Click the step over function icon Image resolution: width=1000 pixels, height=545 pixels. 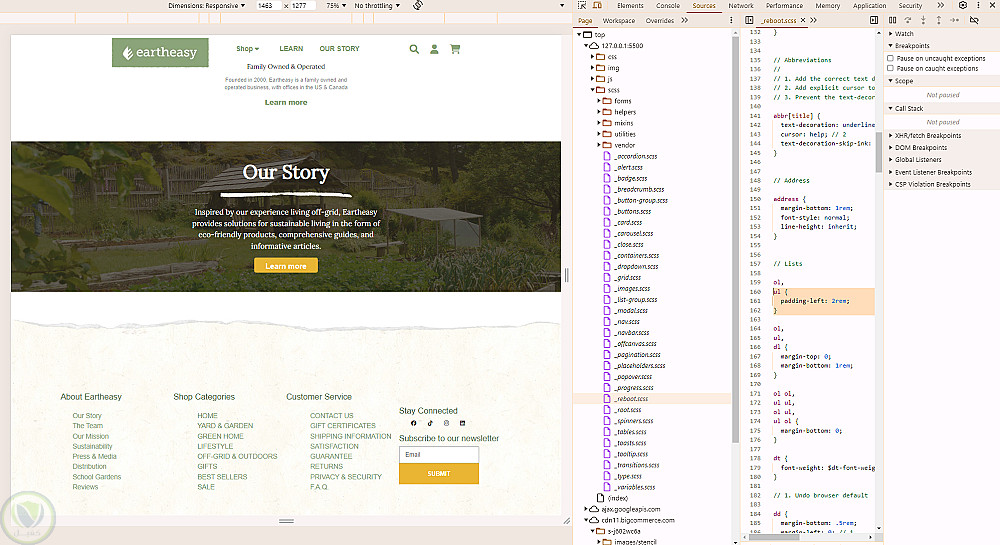pyautogui.click(x=908, y=20)
